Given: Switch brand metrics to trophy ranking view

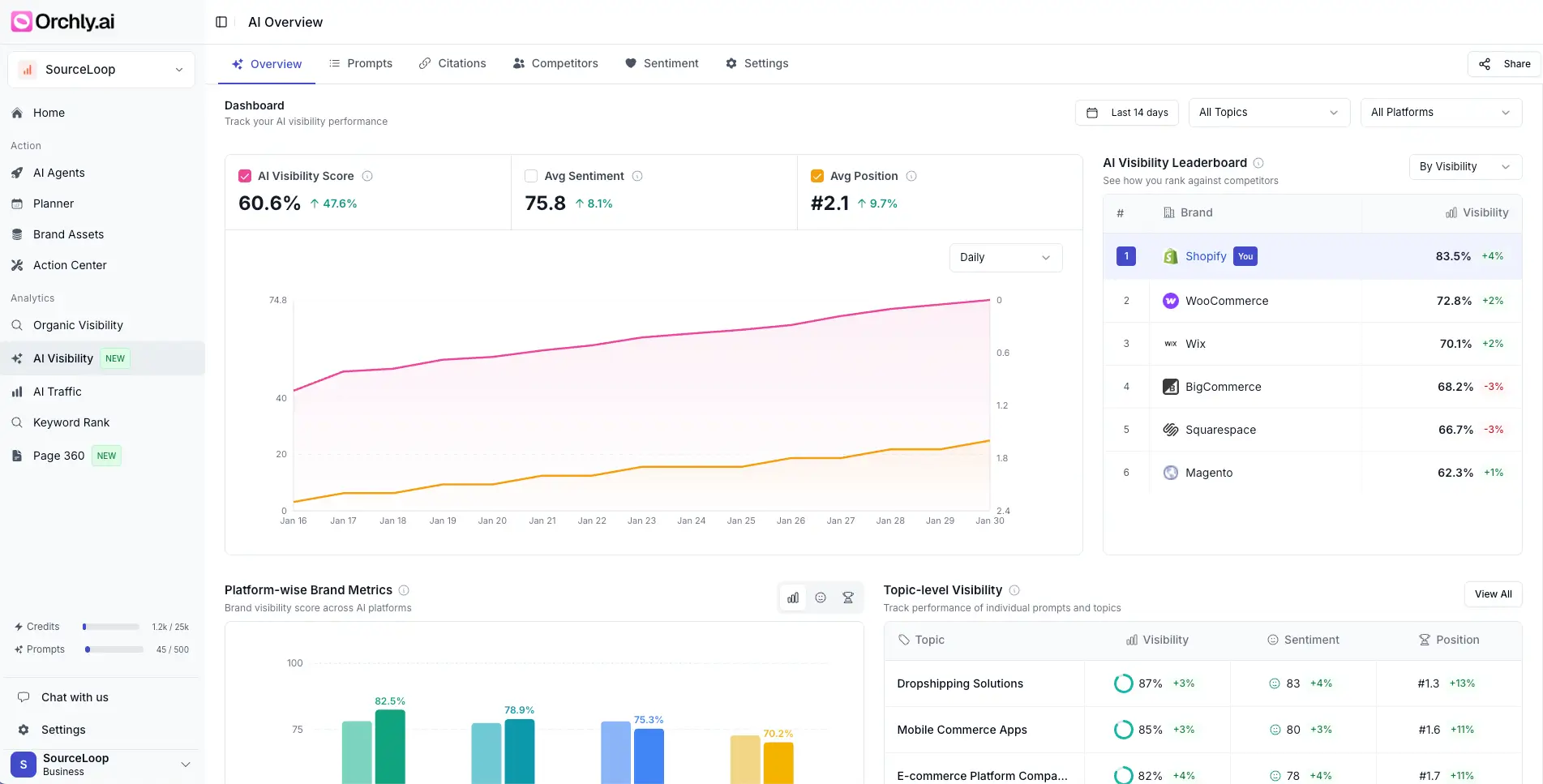Looking at the screenshot, I should (x=847, y=597).
